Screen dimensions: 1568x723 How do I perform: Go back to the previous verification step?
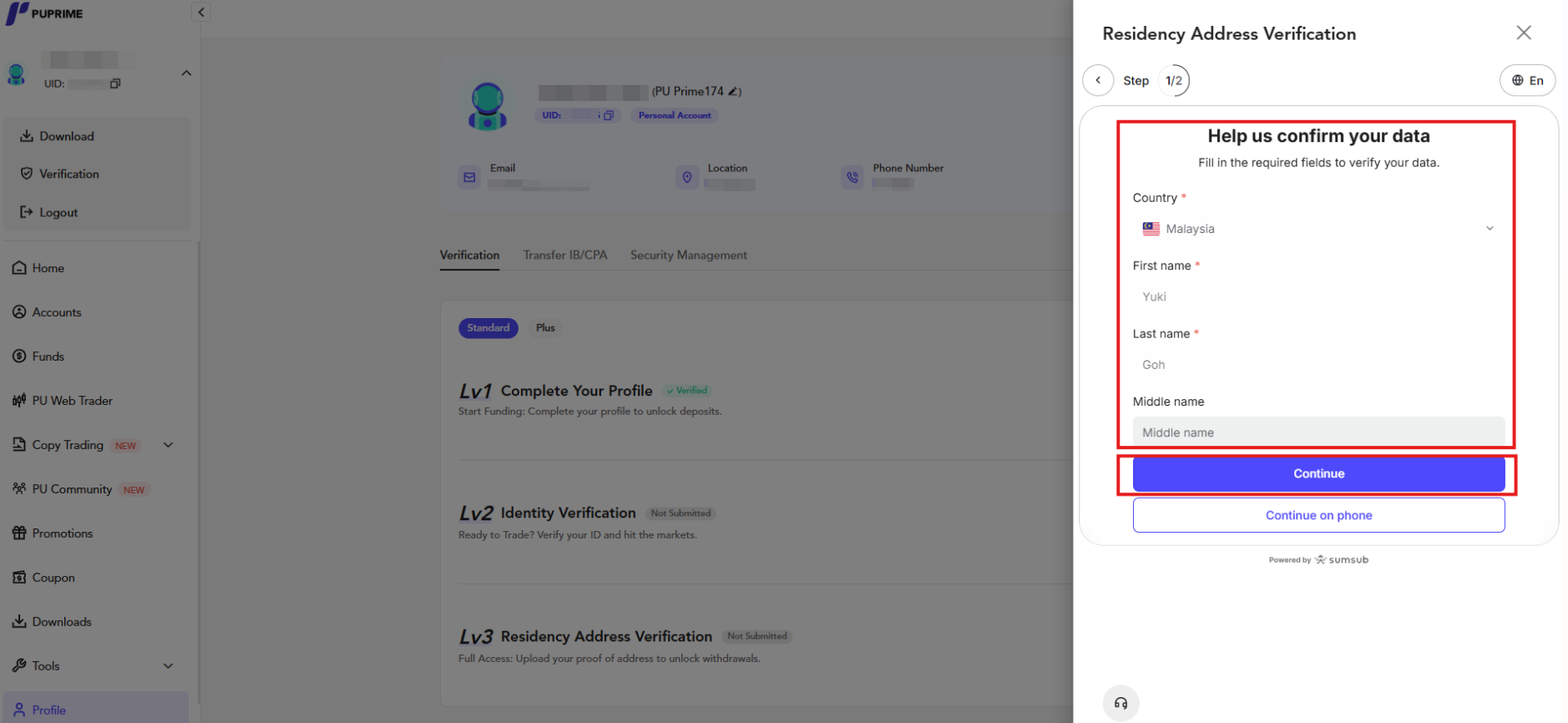(x=1098, y=80)
